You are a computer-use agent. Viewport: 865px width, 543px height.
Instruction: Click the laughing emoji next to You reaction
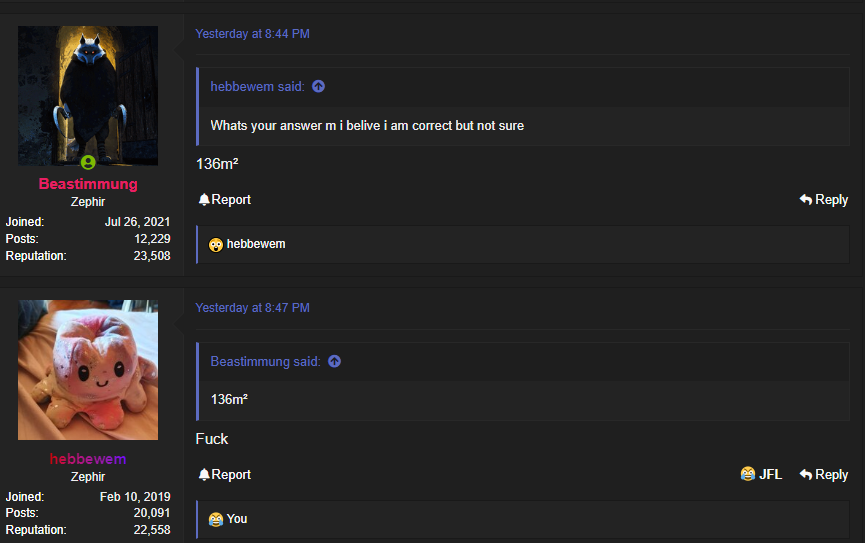point(216,519)
